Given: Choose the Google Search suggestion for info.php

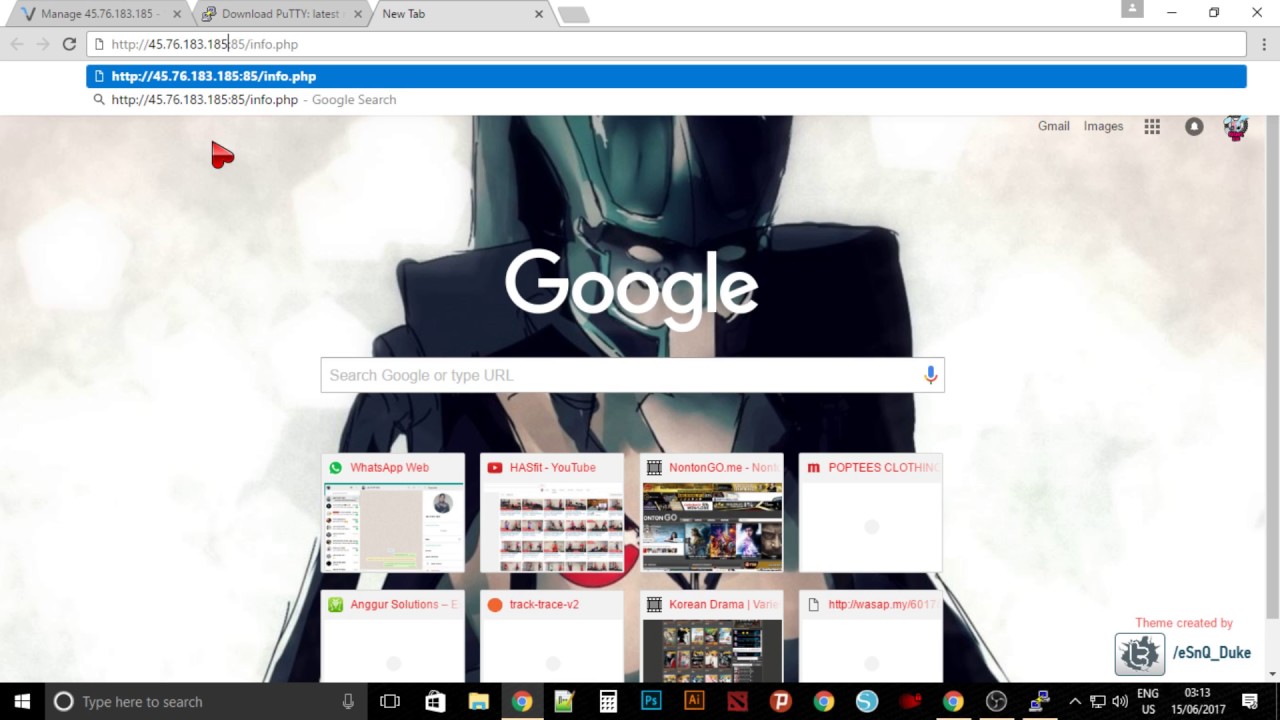Looking at the screenshot, I should 666,100.
